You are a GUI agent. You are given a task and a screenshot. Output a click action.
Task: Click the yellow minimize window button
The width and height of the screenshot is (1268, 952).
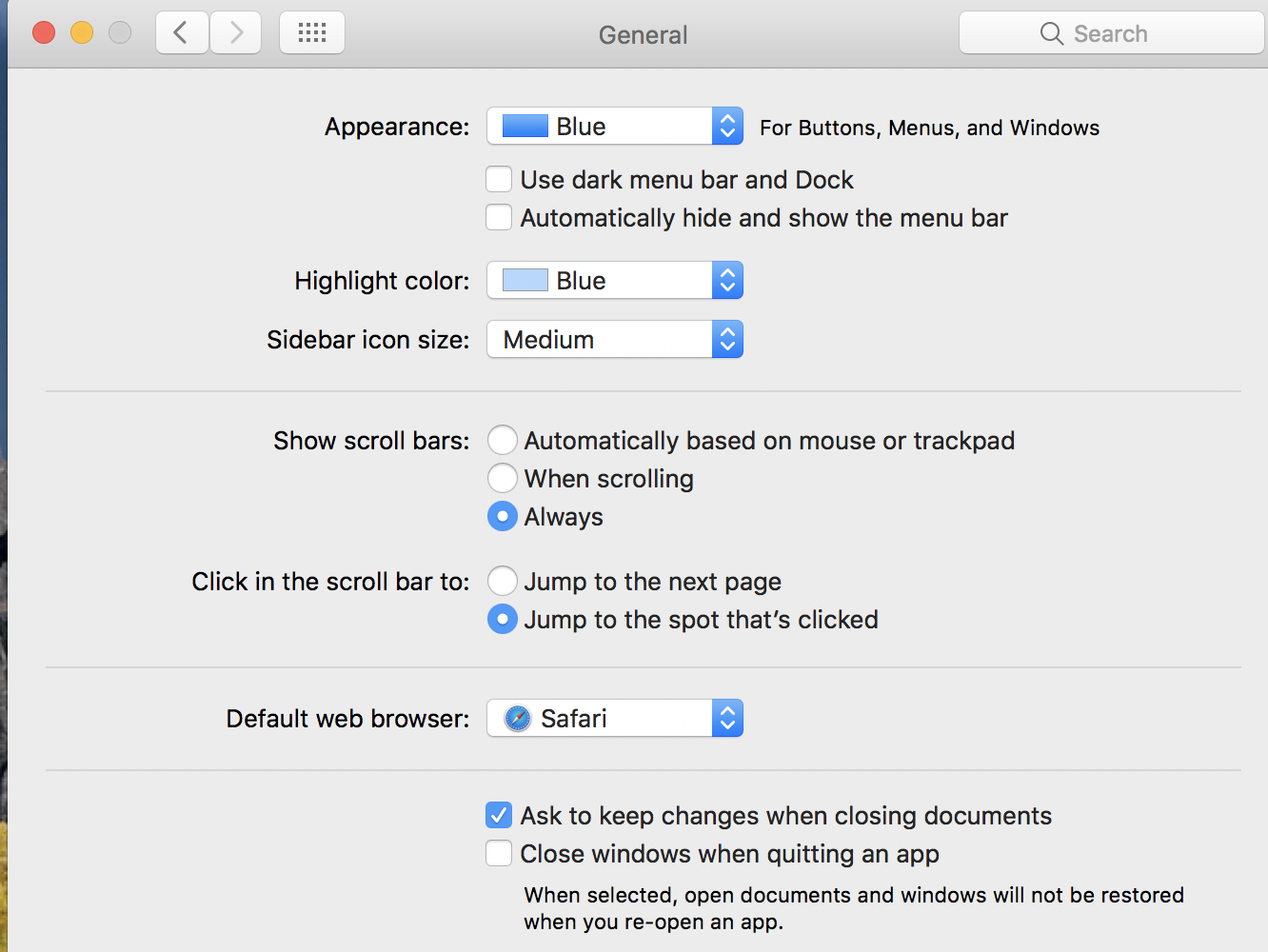(82, 33)
